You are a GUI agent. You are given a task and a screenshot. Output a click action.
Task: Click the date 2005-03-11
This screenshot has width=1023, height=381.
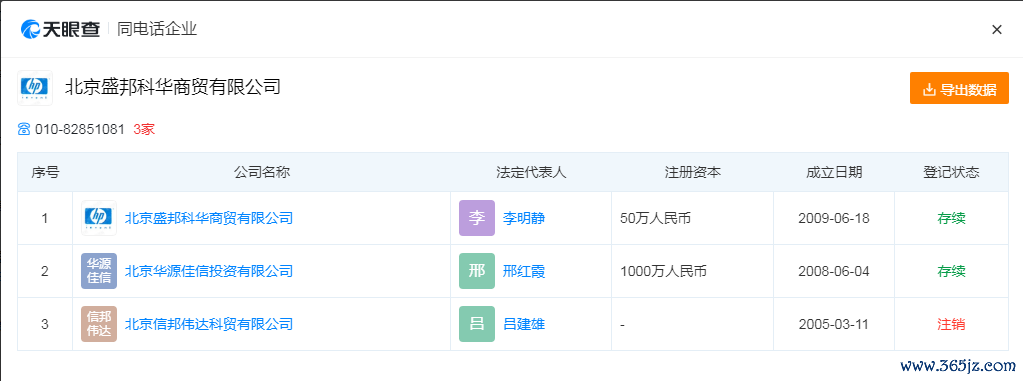[834, 324]
